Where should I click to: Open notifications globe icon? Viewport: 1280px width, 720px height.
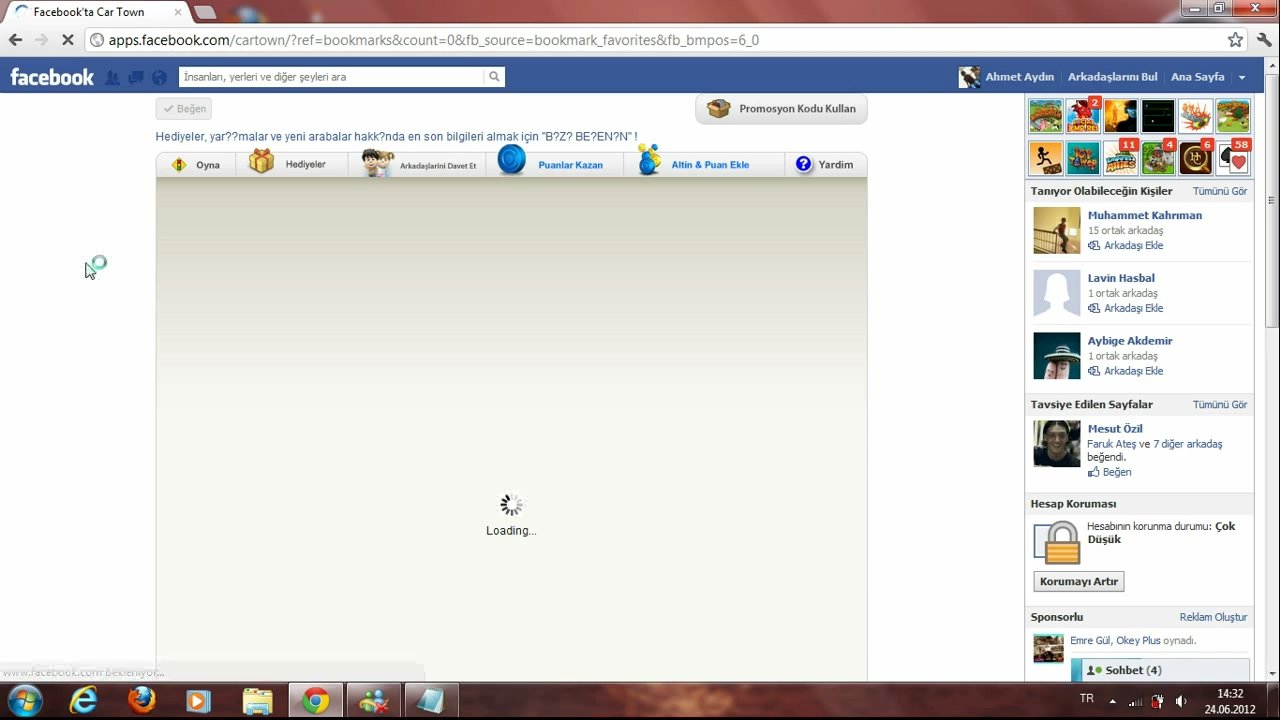pos(159,77)
